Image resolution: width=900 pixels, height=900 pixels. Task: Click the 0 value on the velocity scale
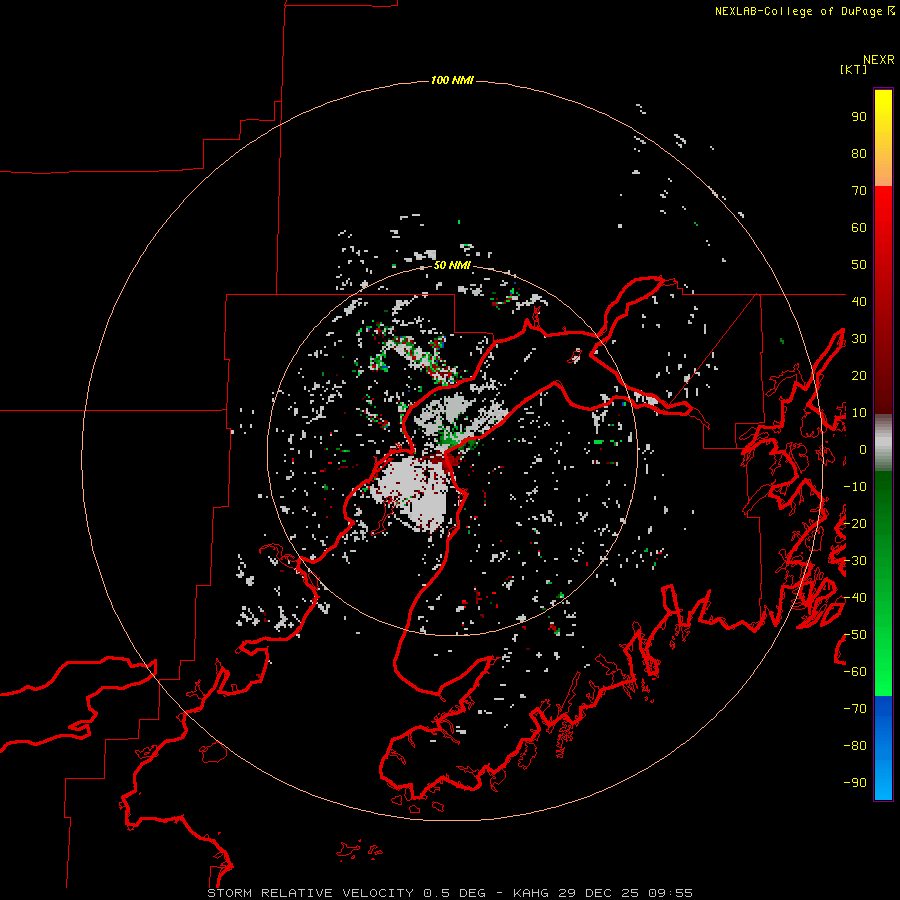863,449
